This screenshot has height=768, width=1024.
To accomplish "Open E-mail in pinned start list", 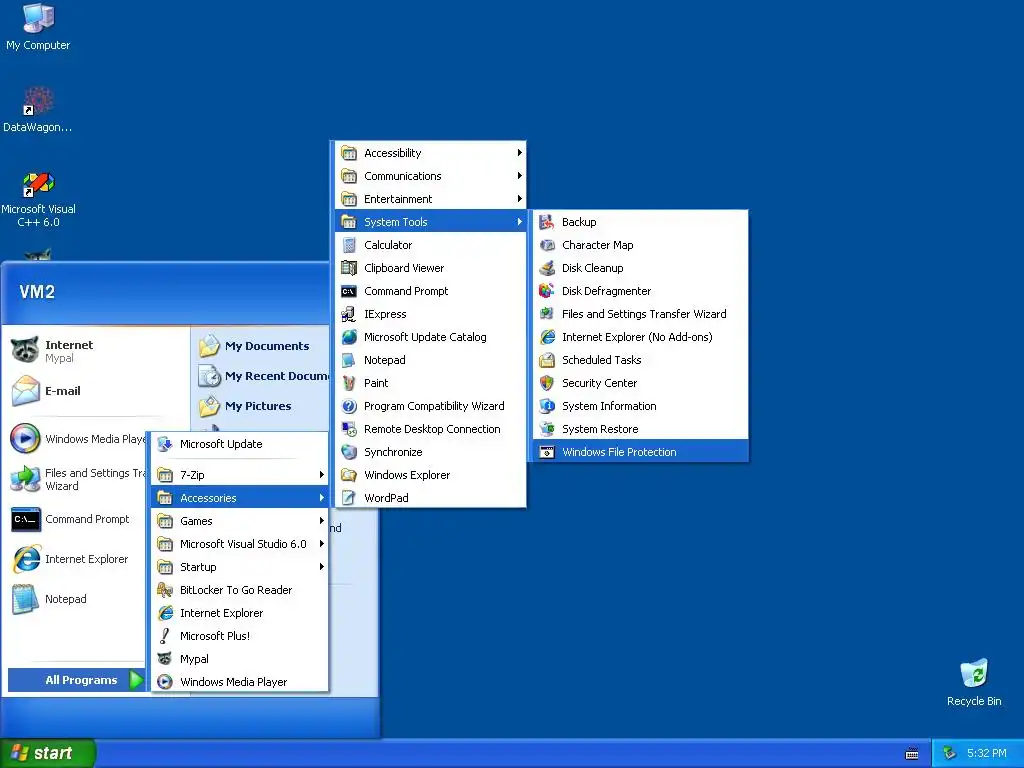I will 97,391.
